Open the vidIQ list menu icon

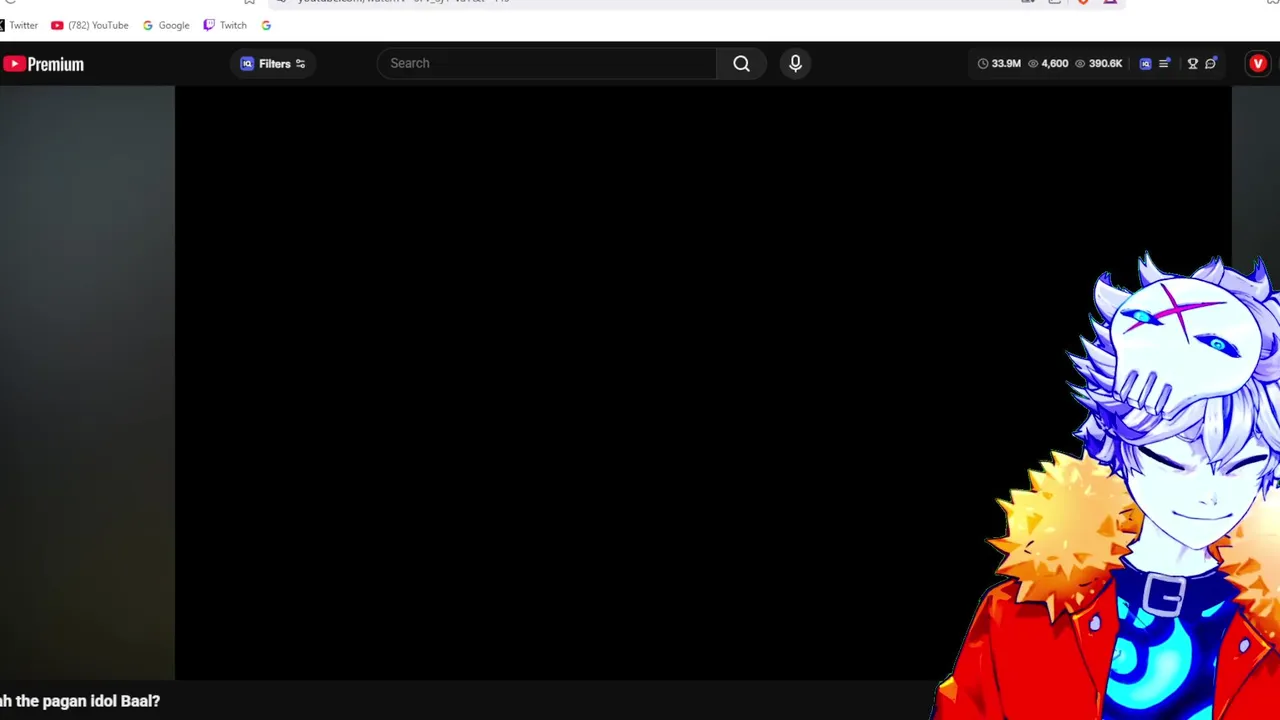click(1164, 63)
